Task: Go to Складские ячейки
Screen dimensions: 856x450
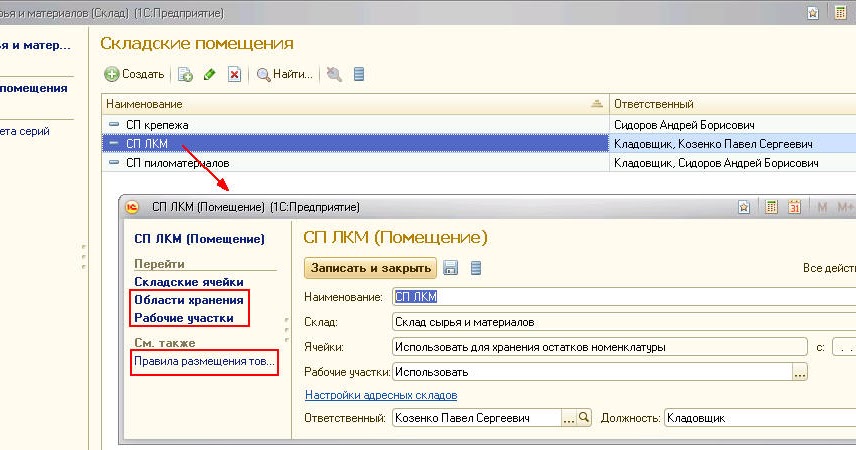Action: tap(189, 282)
